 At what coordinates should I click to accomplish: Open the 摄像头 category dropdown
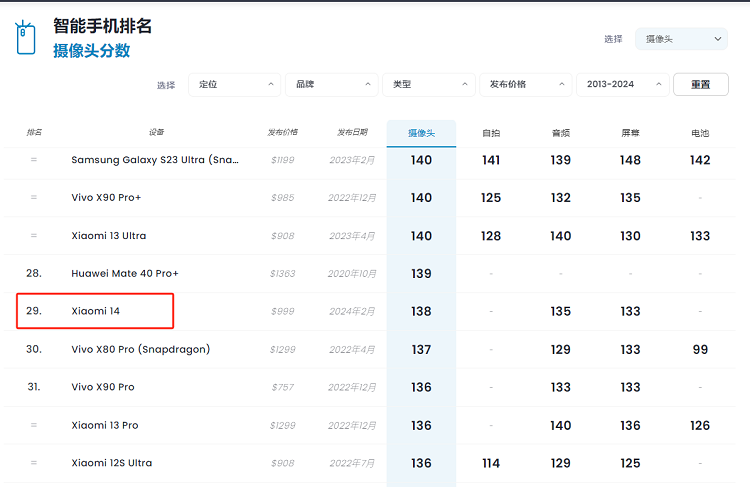[681, 39]
